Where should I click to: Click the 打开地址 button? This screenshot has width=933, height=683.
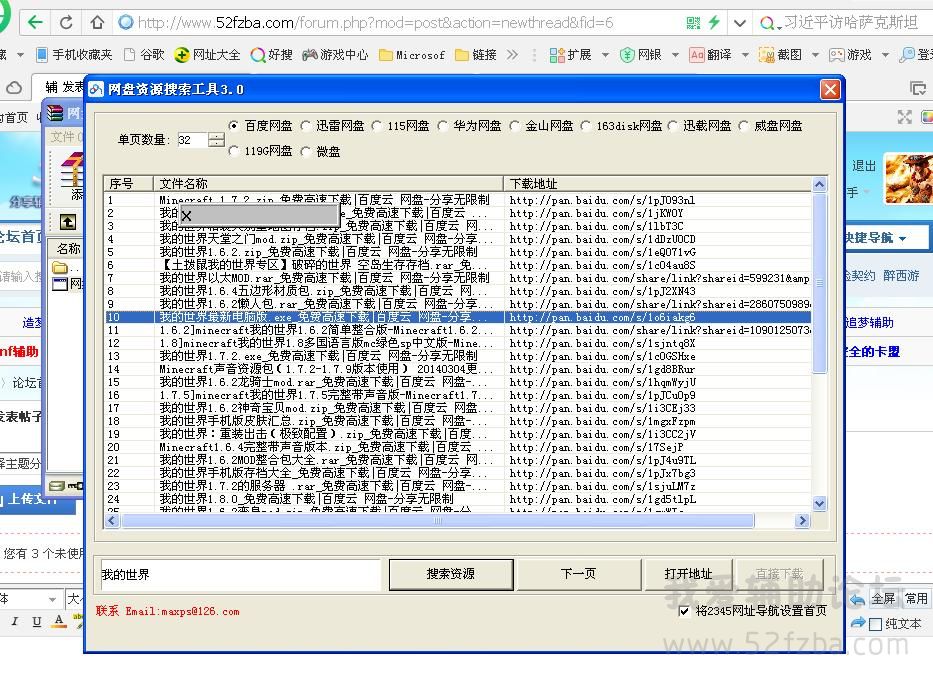(688, 574)
